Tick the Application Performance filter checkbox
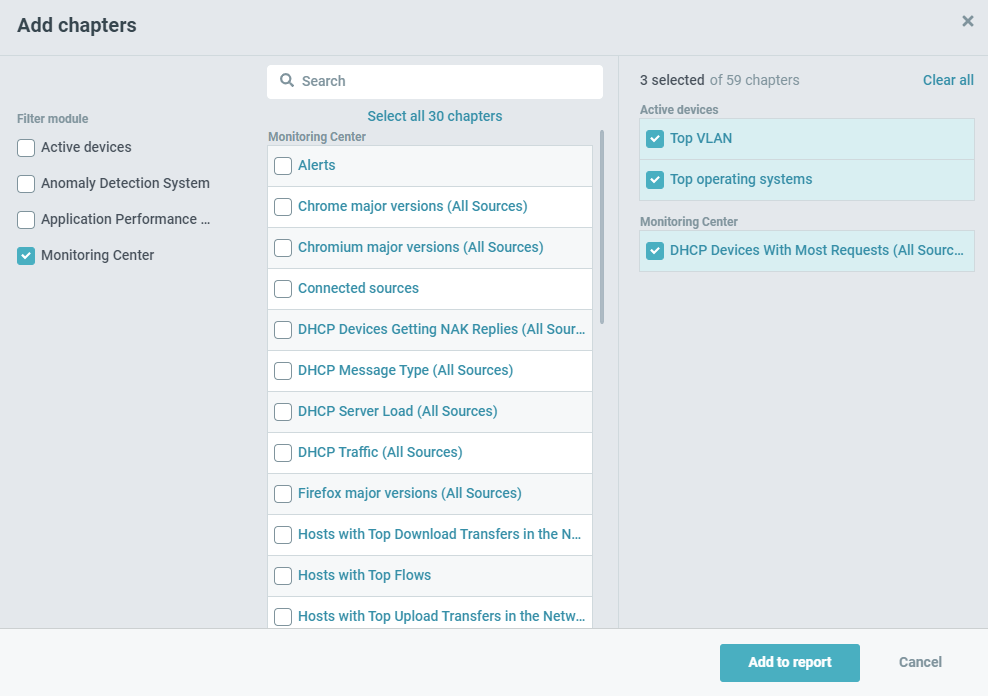The height and width of the screenshot is (696, 988). point(26,220)
